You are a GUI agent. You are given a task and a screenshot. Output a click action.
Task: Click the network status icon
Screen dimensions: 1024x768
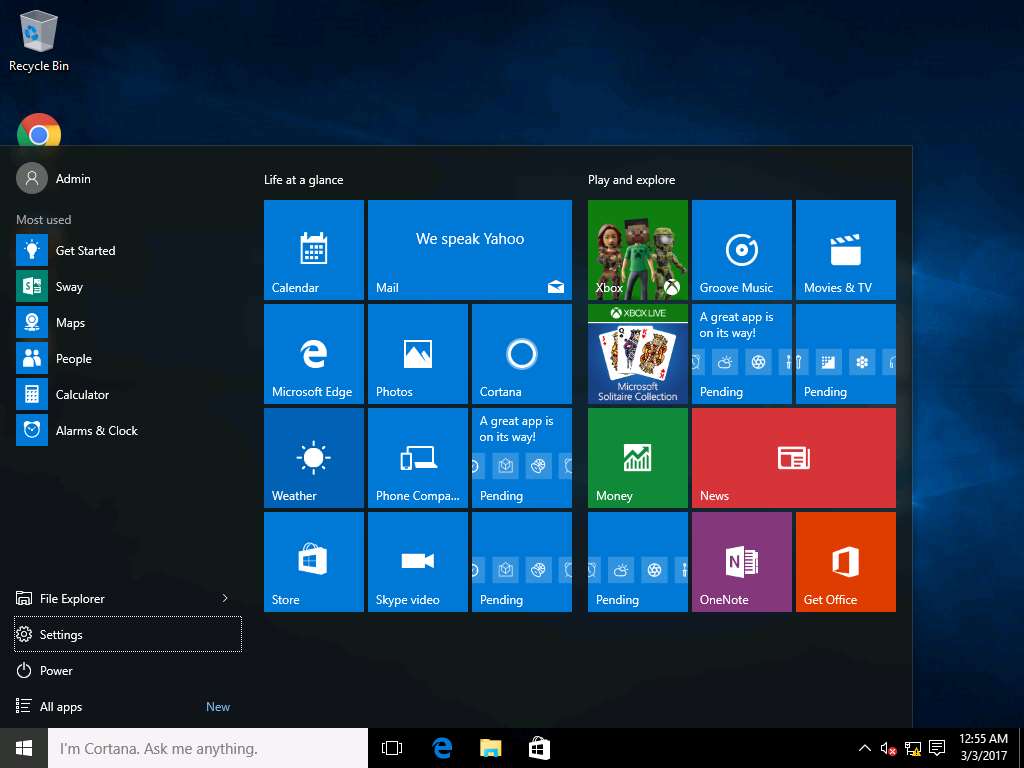tap(913, 748)
